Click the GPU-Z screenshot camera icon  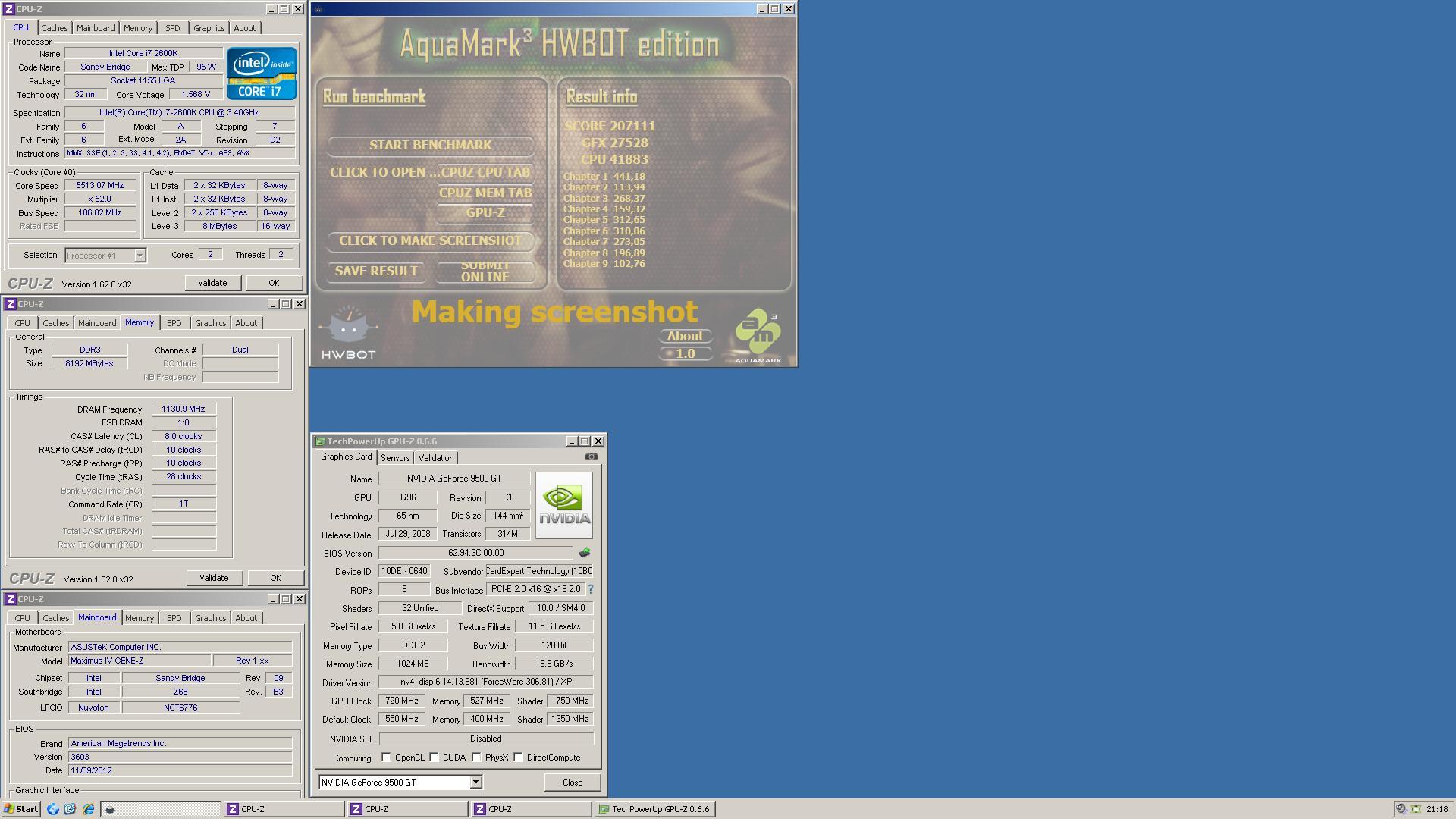(x=591, y=457)
